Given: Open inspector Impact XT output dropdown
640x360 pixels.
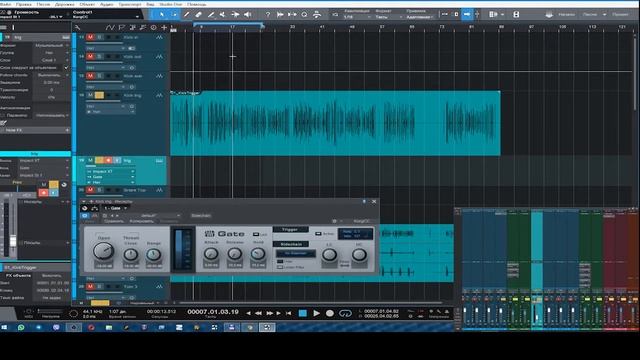Looking at the screenshot, I should (44, 161).
